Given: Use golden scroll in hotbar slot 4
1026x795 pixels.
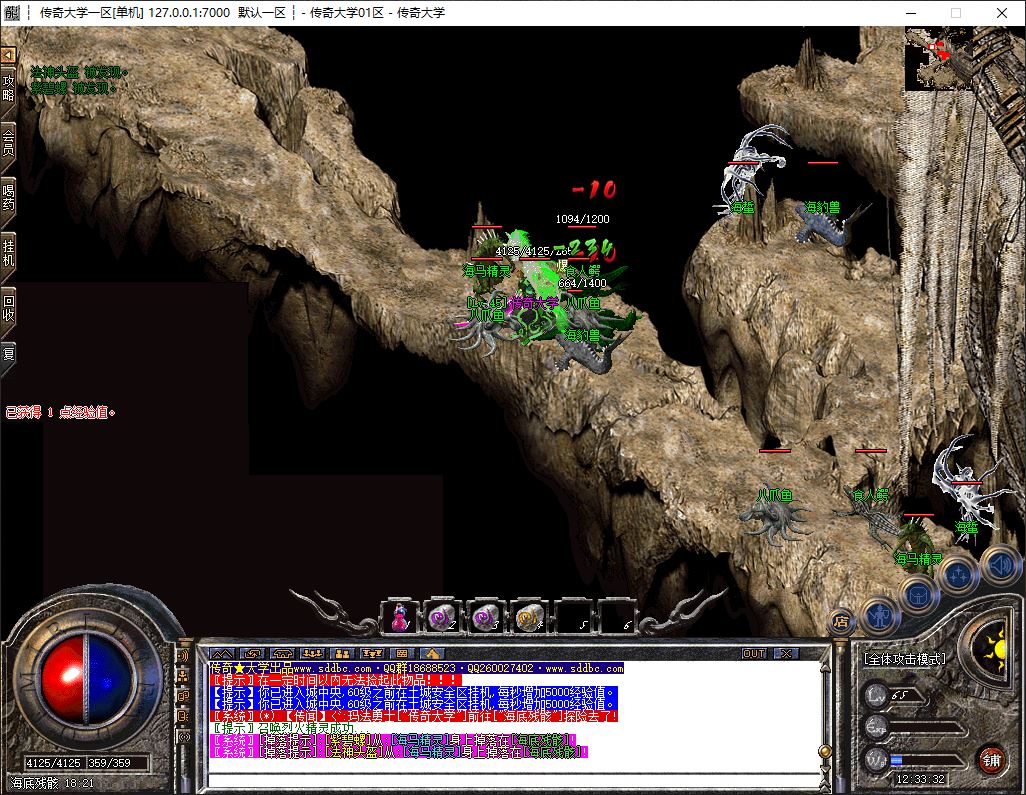Looking at the screenshot, I should click(529, 616).
